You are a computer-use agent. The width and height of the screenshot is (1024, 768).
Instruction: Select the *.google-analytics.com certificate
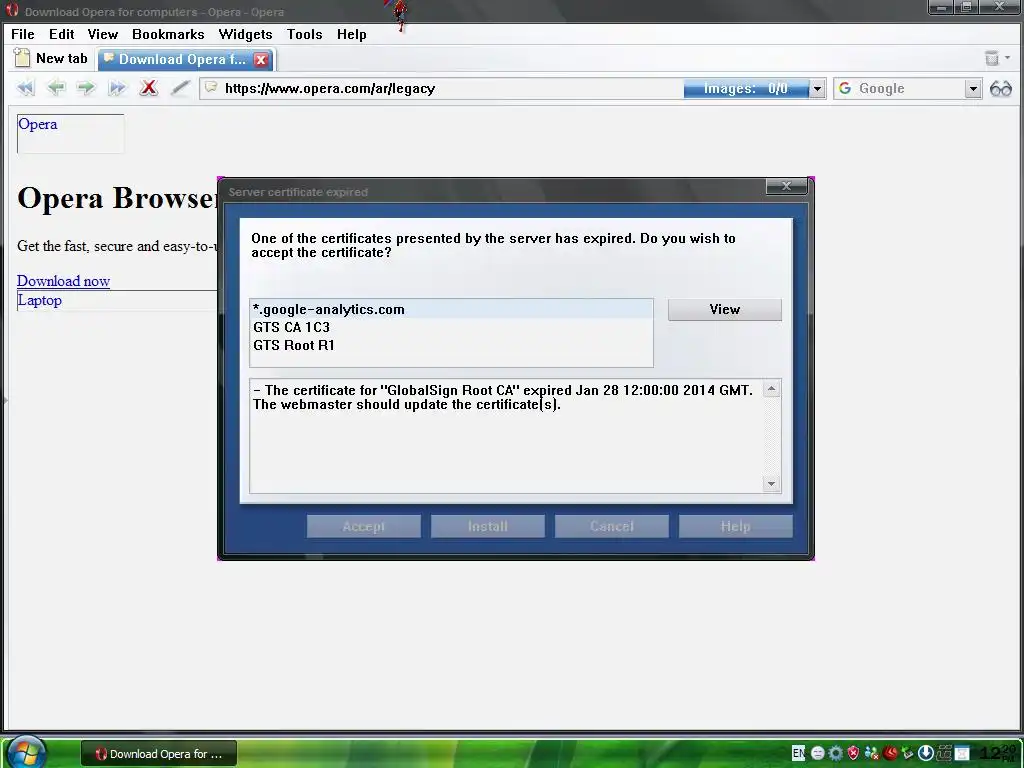(451, 310)
